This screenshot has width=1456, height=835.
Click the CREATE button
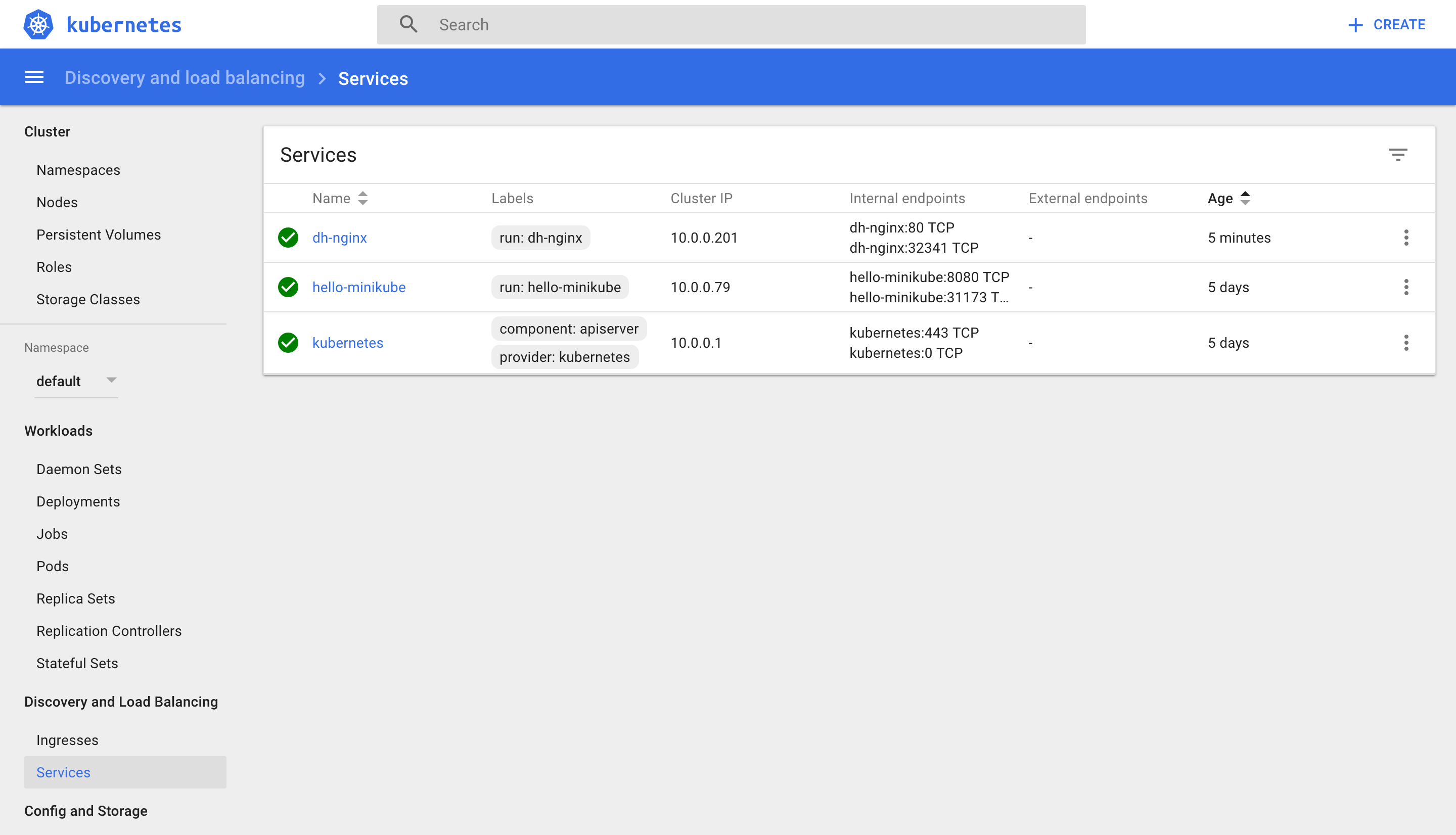click(1386, 25)
